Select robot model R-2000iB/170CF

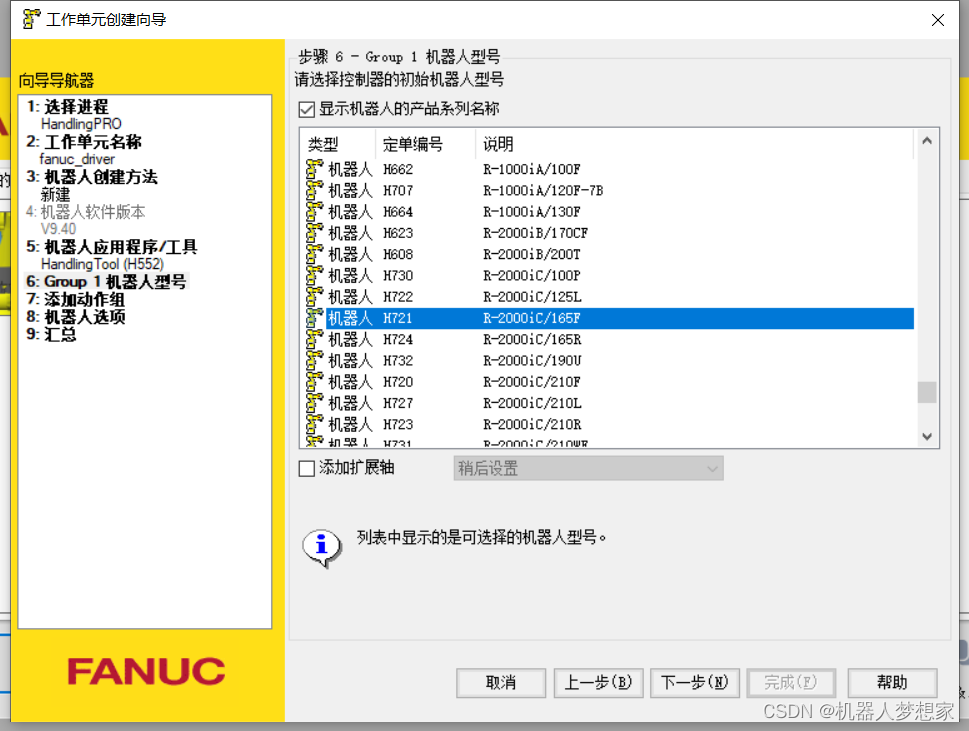pos(535,233)
